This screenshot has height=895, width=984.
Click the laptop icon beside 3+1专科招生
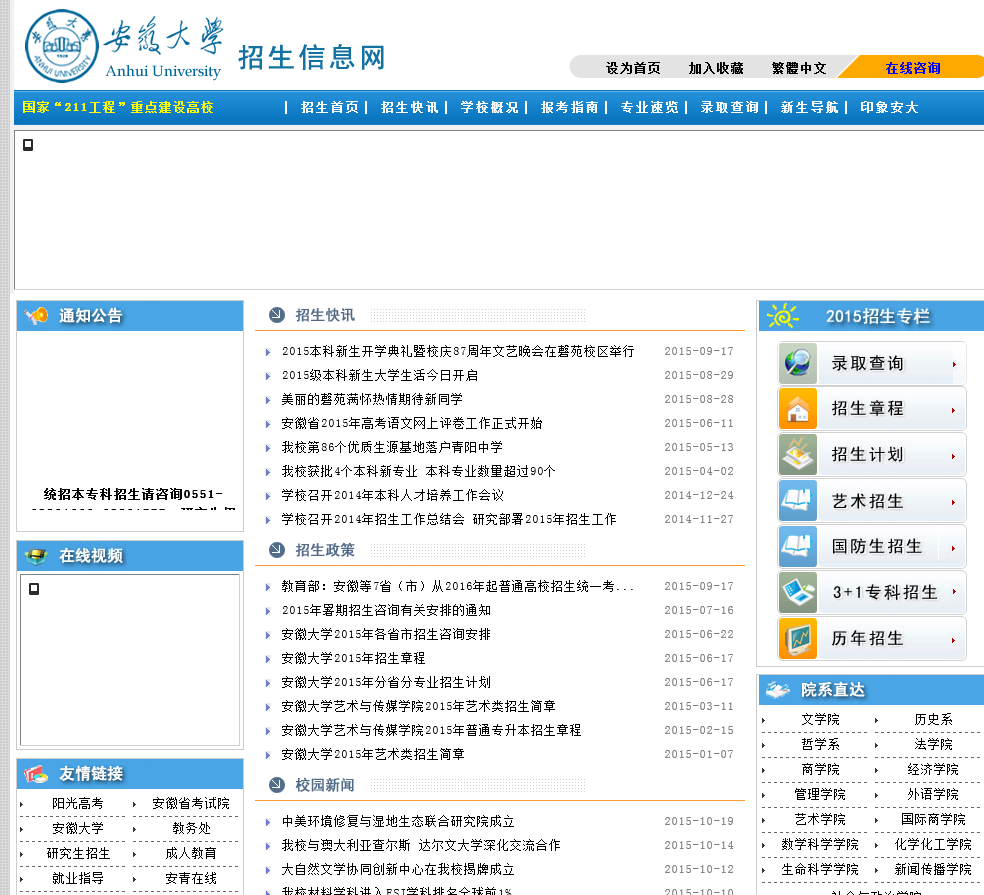pyautogui.click(x=798, y=592)
